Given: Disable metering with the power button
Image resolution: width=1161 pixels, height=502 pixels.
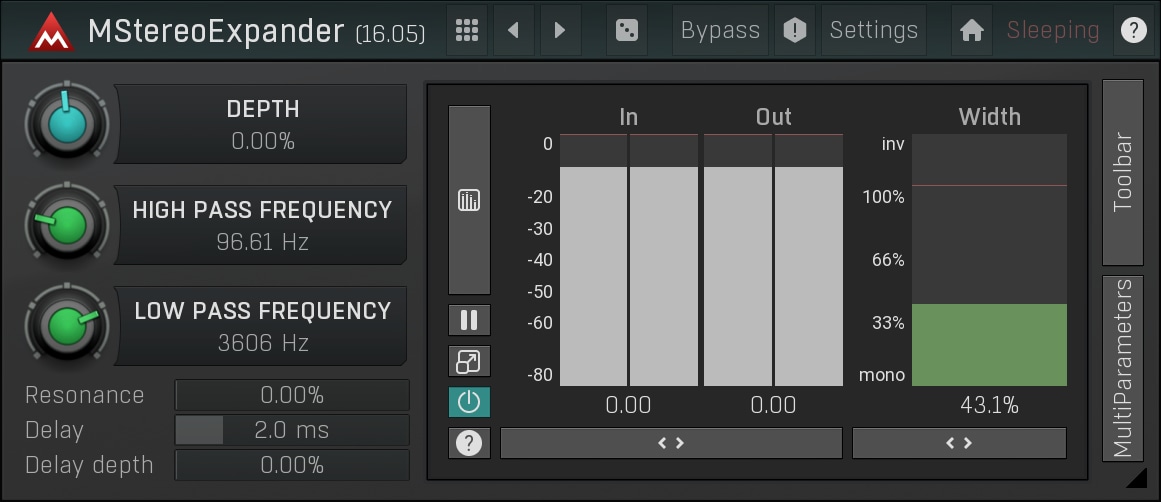Looking at the screenshot, I should pos(469,402).
